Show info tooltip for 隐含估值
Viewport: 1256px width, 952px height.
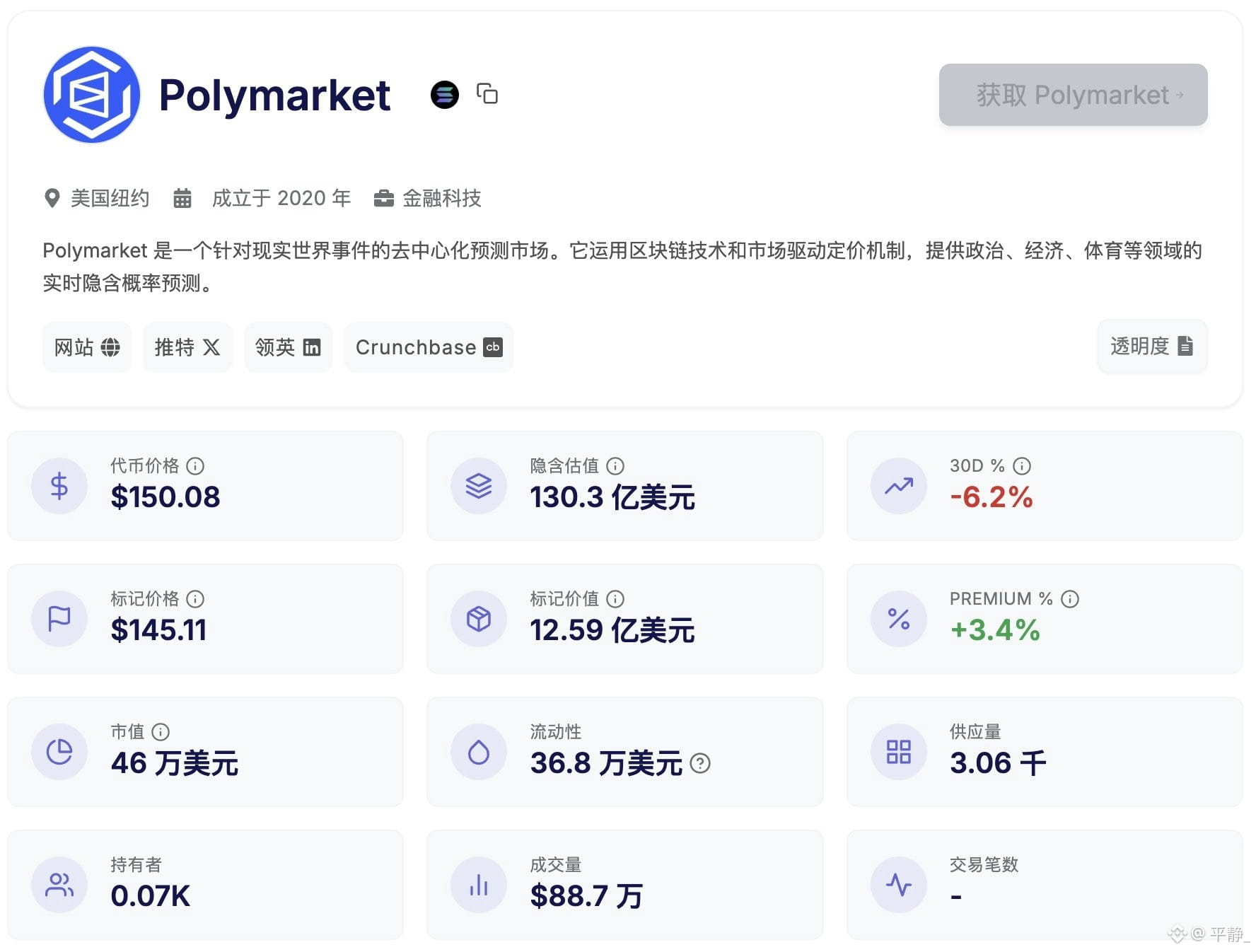coord(615,466)
